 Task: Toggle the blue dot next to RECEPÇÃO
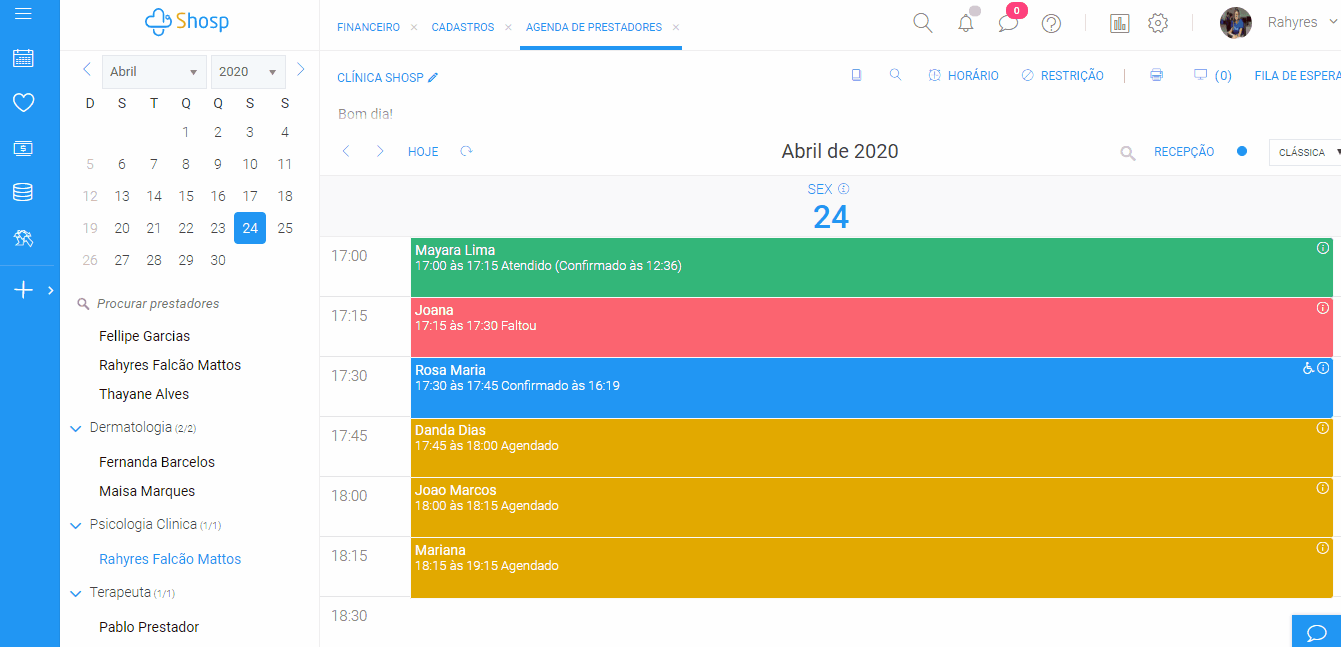pos(1242,151)
